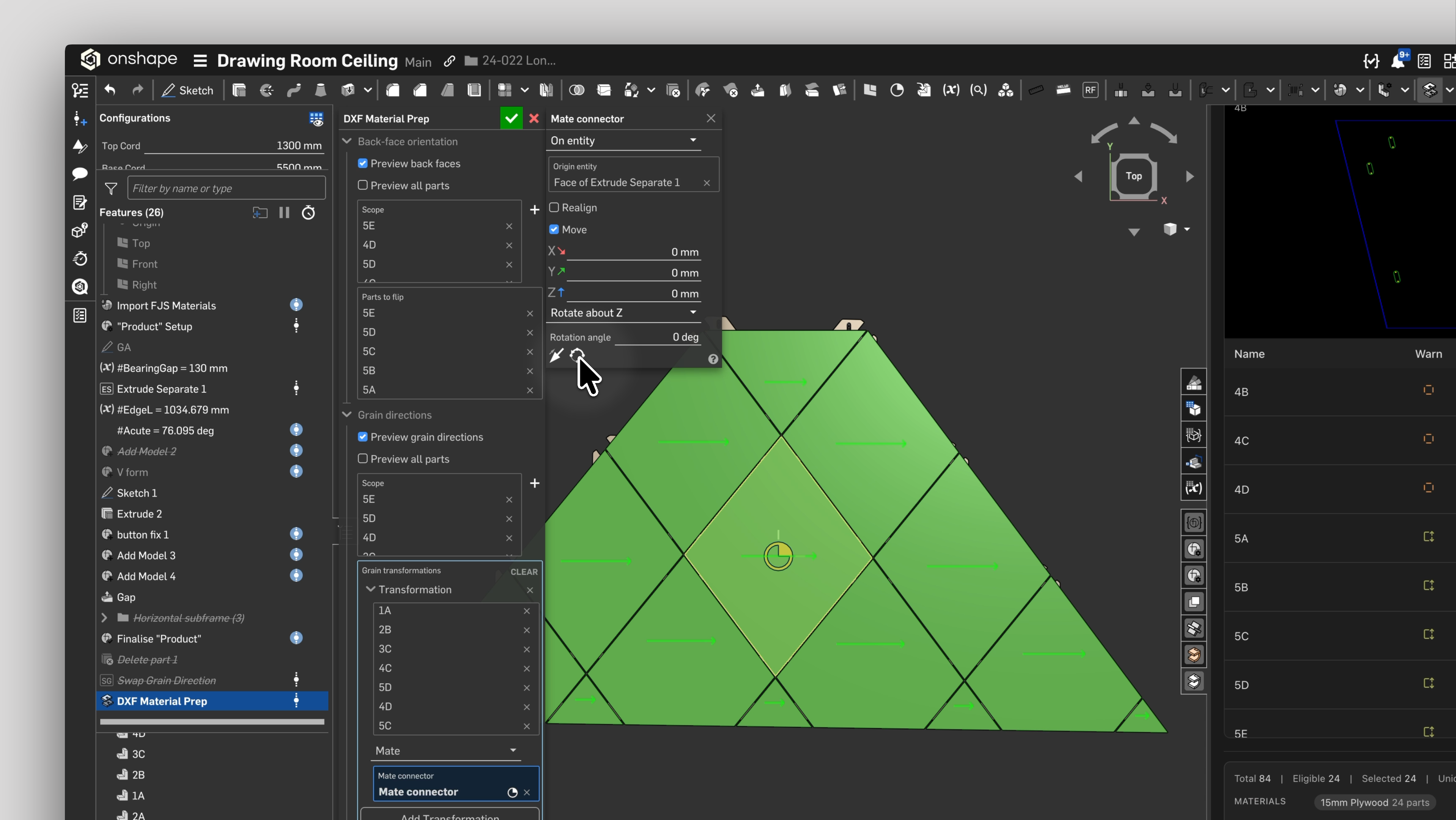Click the help icon in Mate connector dialog
This screenshot has width=1456, height=820.
pos(713,359)
